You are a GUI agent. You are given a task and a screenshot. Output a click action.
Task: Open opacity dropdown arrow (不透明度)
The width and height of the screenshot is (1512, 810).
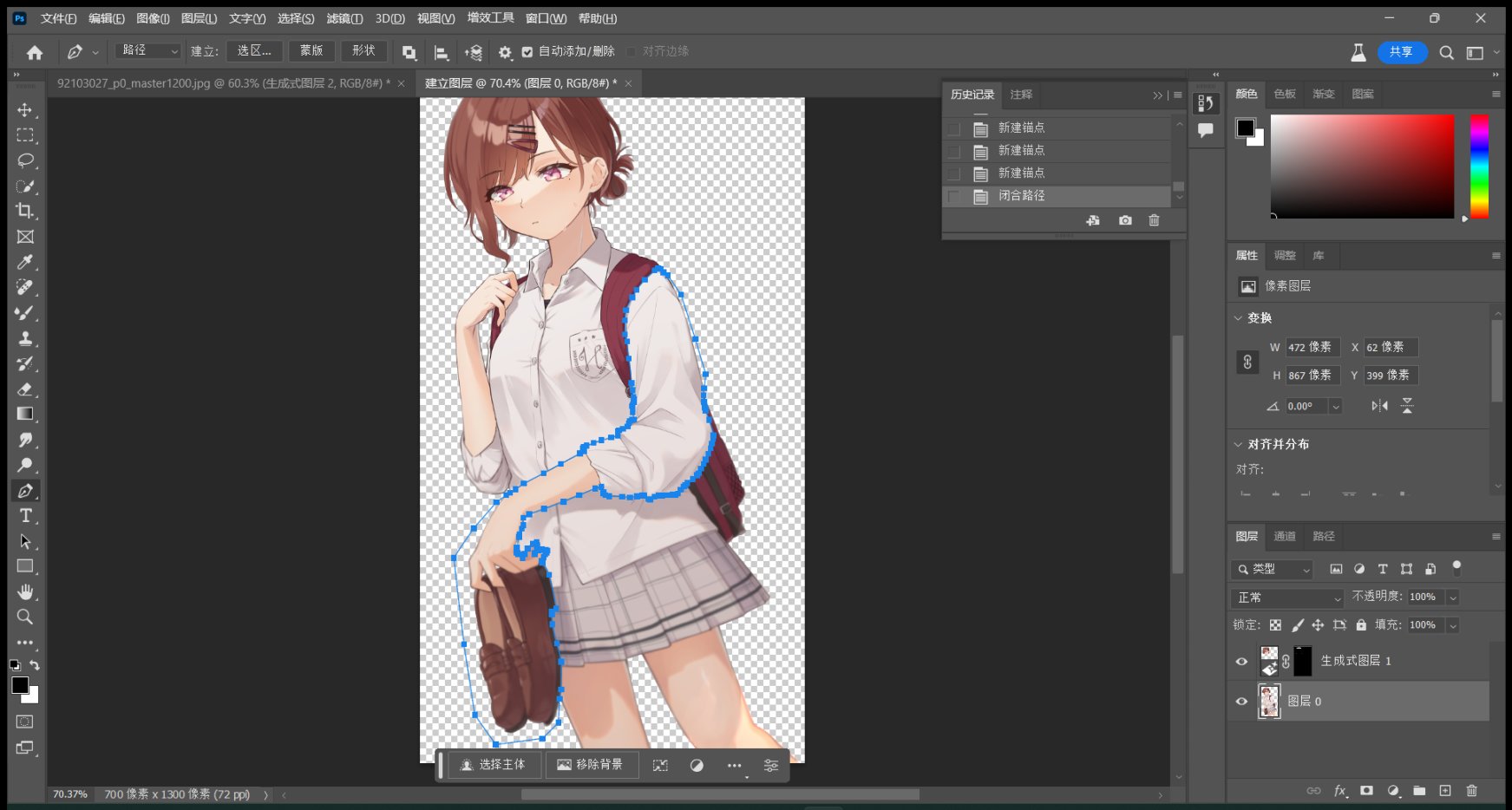pyautogui.click(x=1453, y=598)
